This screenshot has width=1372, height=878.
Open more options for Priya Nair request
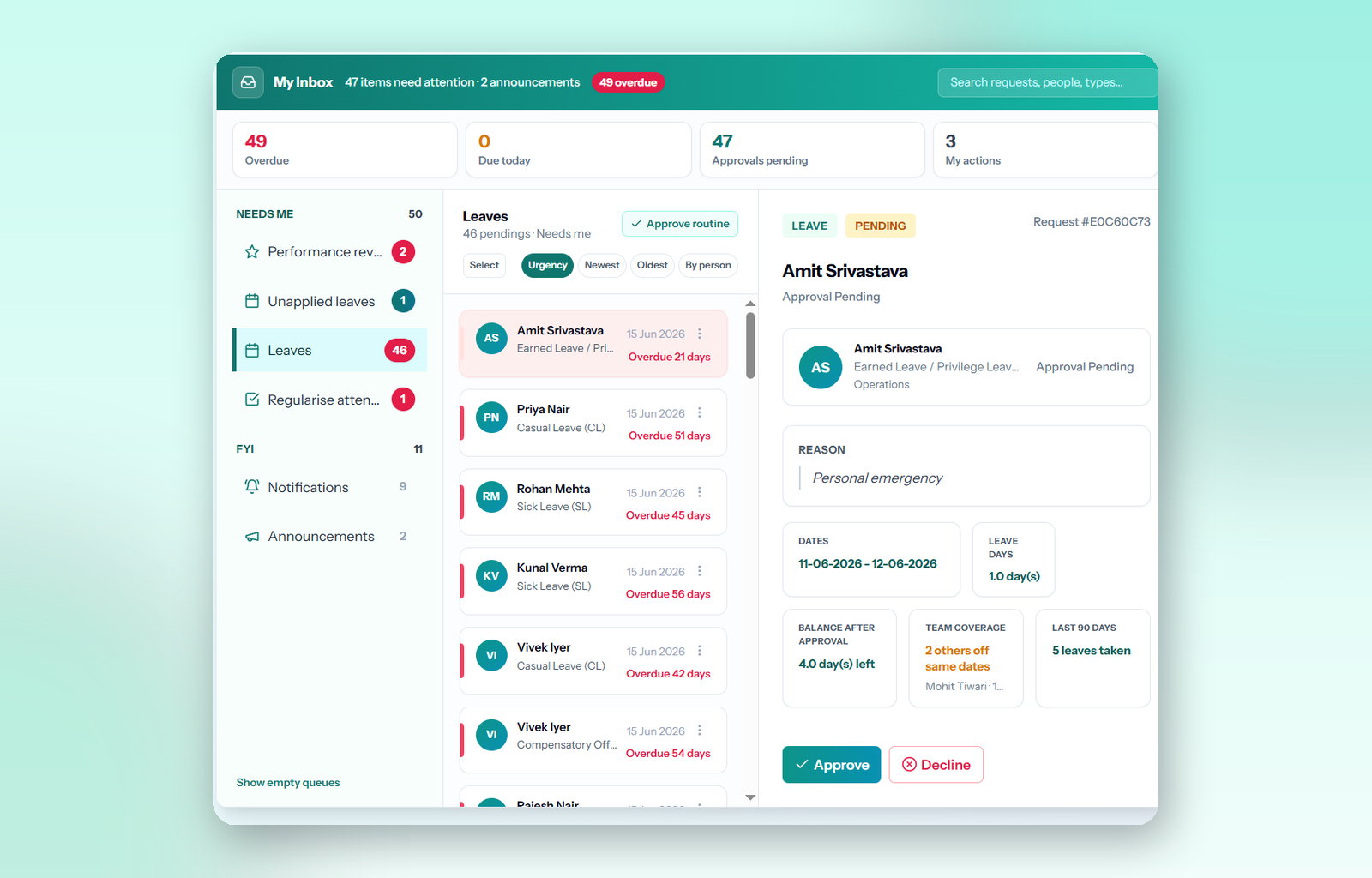(x=700, y=413)
